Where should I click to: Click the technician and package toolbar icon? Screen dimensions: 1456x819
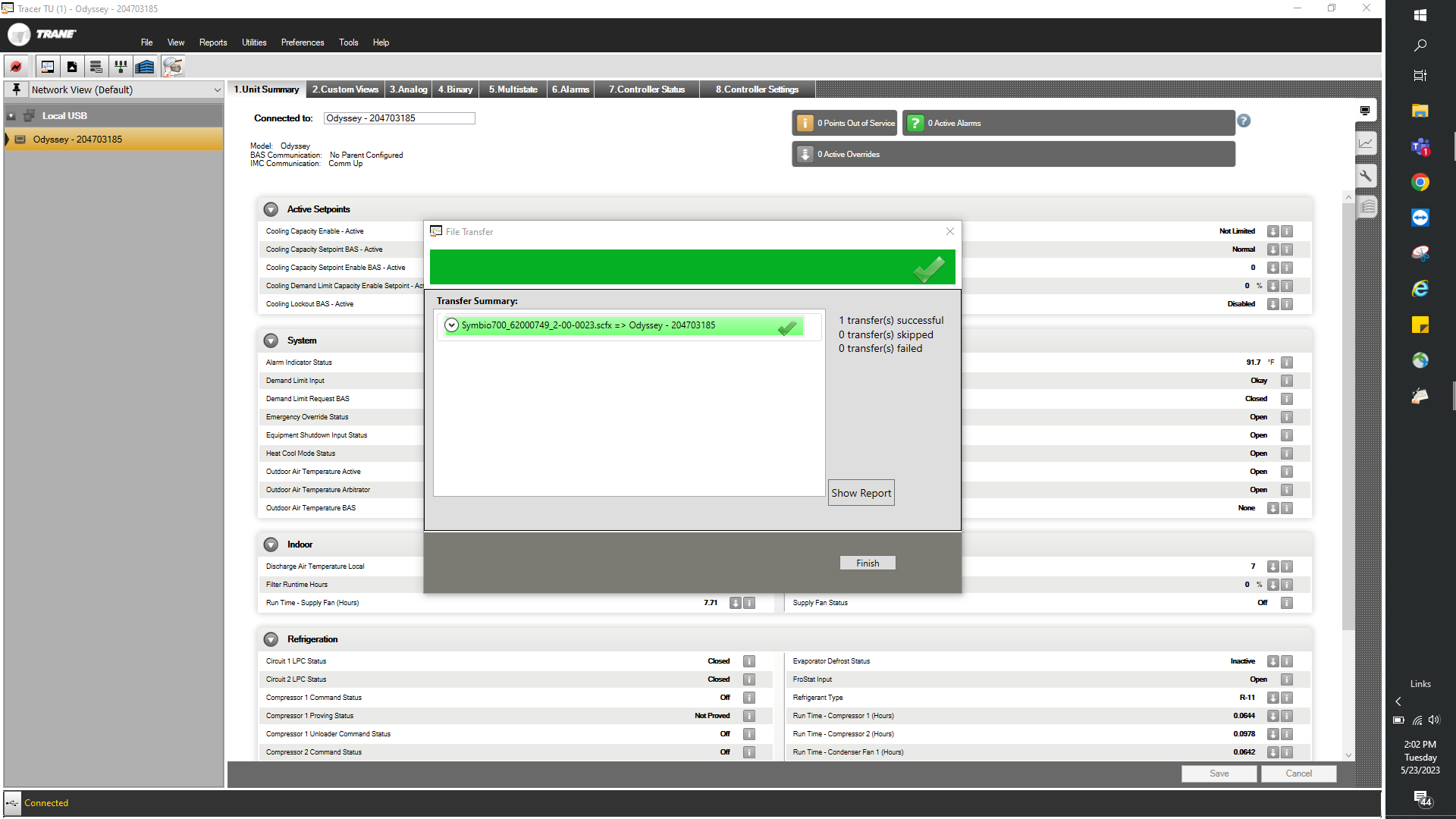point(173,67)
